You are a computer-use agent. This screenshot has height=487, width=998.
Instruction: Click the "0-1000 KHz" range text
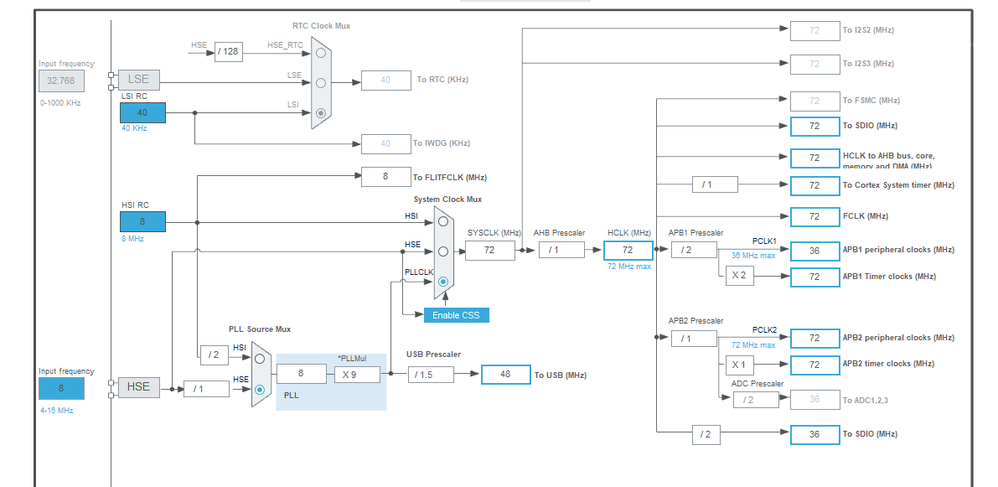point(60,102)
